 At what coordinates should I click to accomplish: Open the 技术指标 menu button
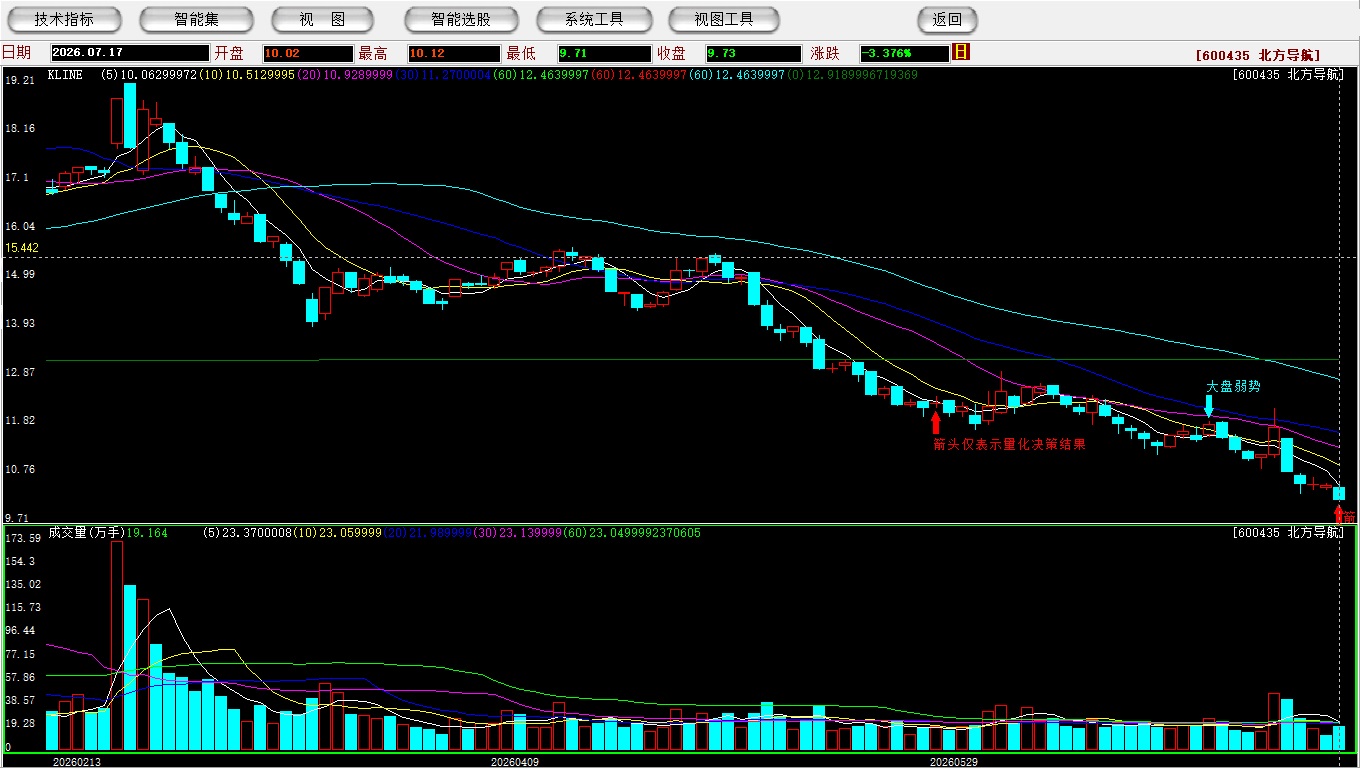point(64,19)
